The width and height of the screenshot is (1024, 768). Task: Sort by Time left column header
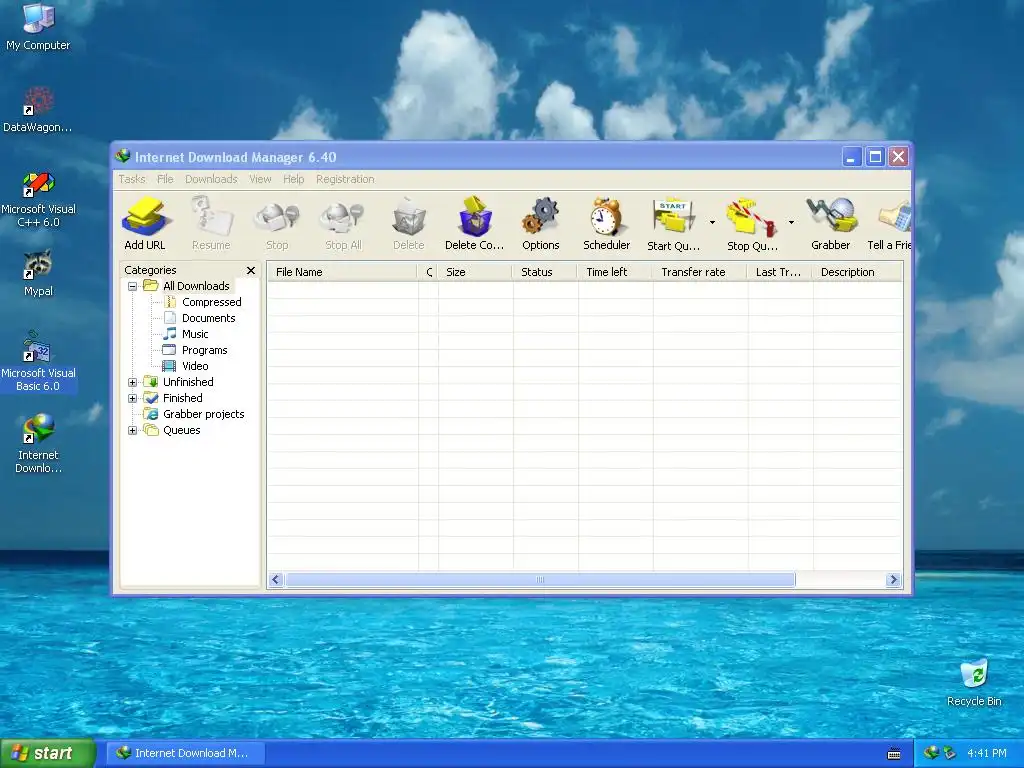[615, 272]
